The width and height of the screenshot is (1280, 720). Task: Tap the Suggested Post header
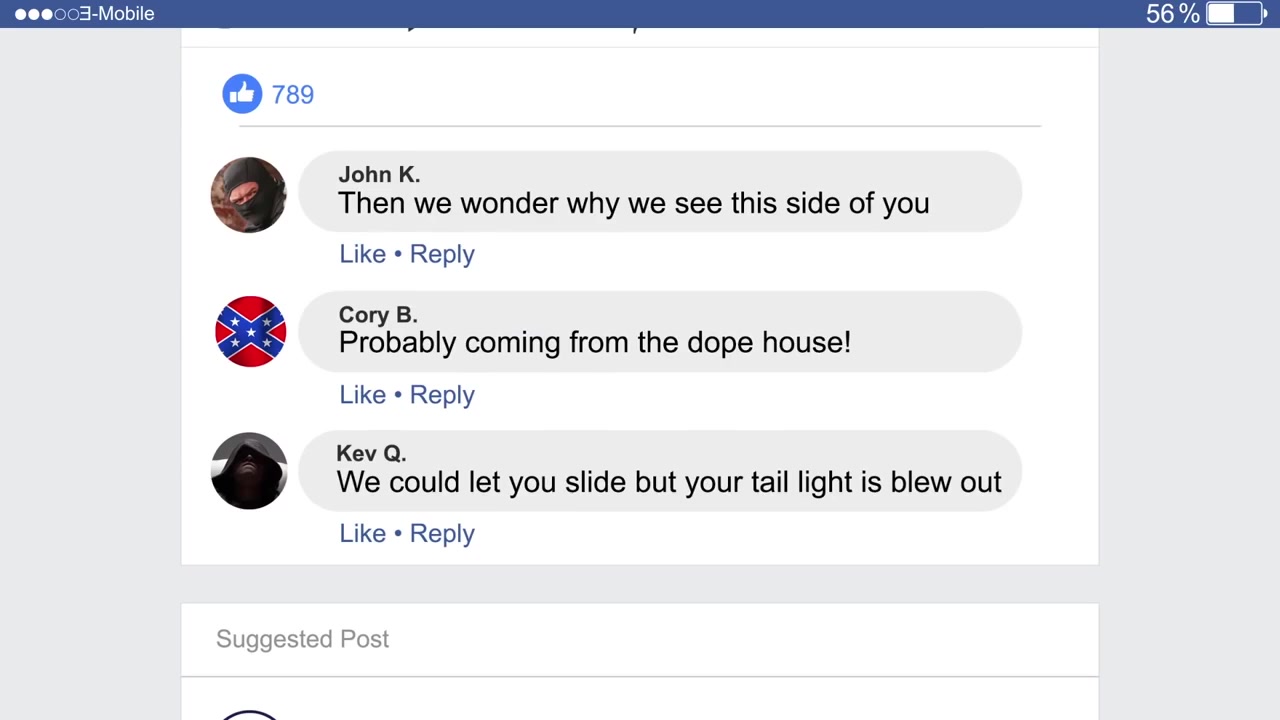point(302,639)
